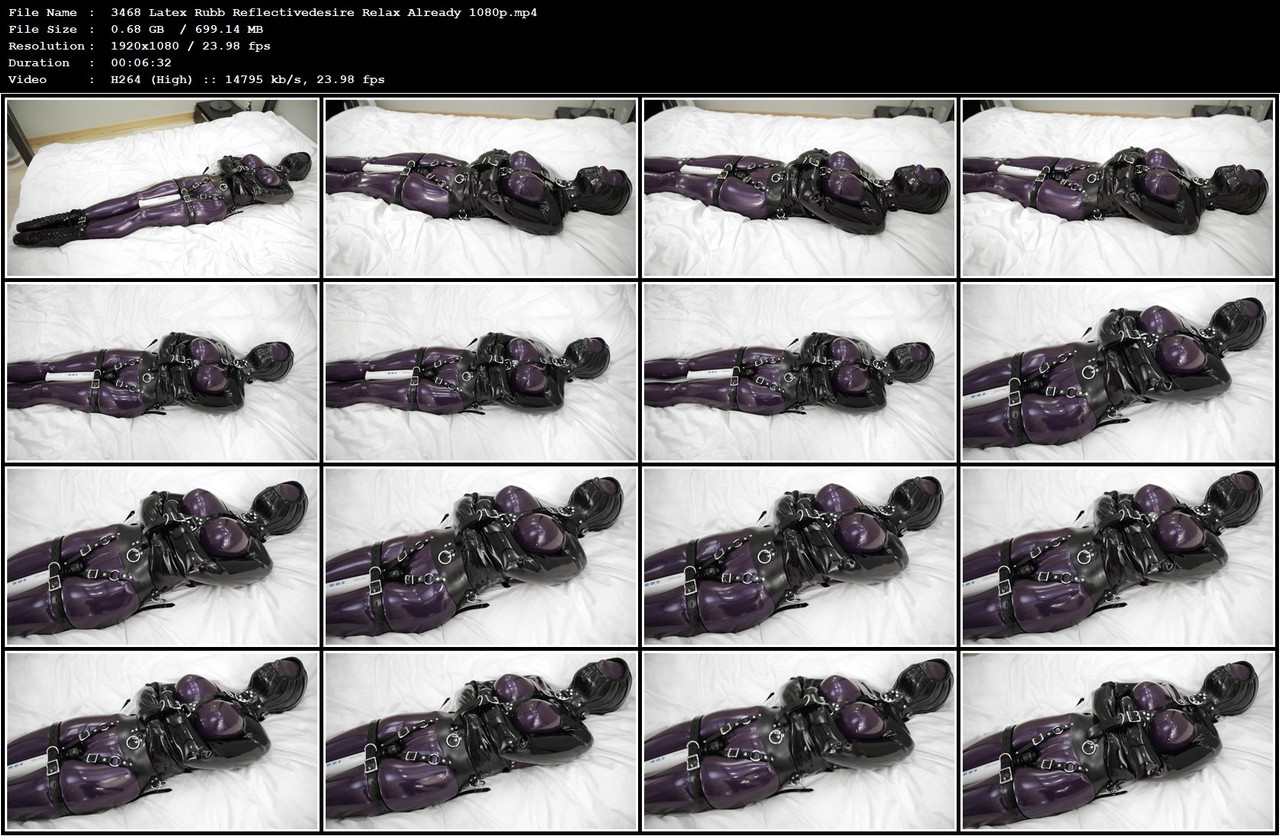Open the second thumbnail in the top row
Screen dimensions: 1280x836
[481, 187]
